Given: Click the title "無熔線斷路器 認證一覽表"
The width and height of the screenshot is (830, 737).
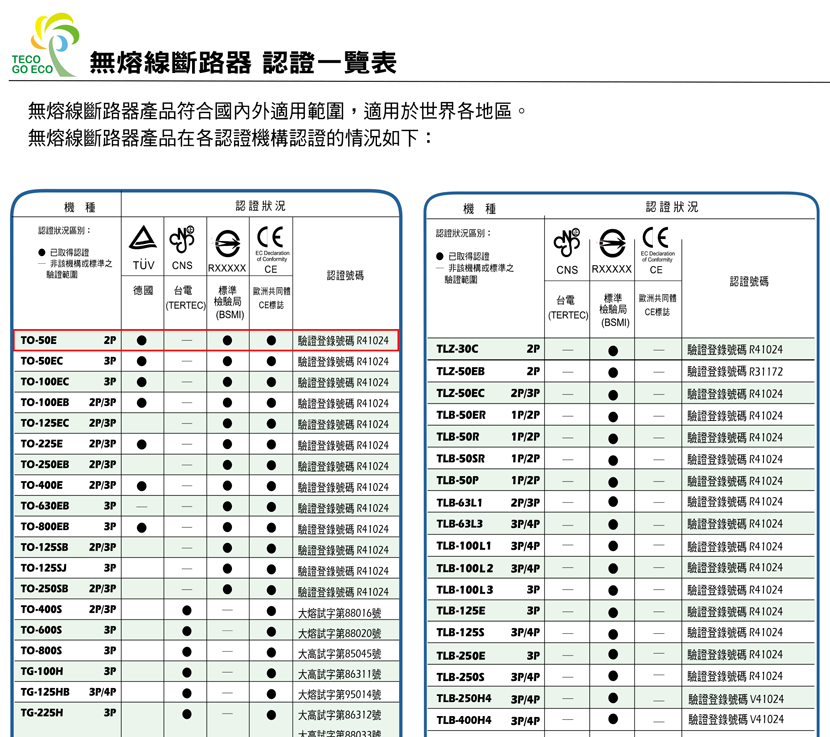Looking at the screenshot, I should pos(243,62).
